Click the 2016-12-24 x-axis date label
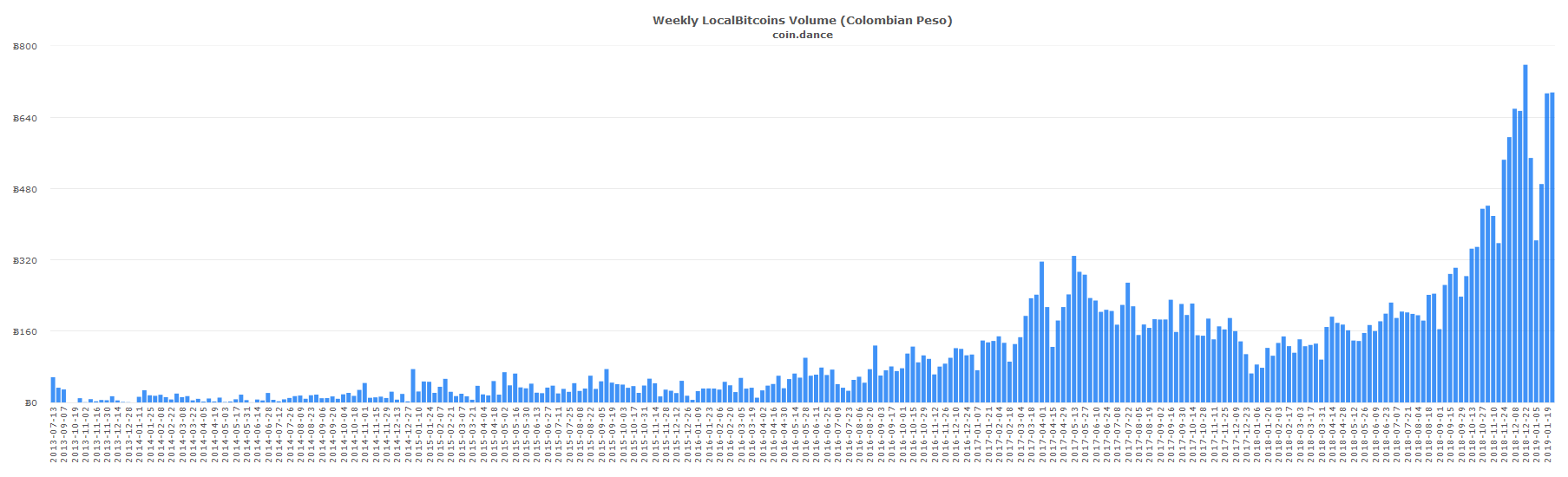This screenshot has width=1568, height=477. click(967, 435)
